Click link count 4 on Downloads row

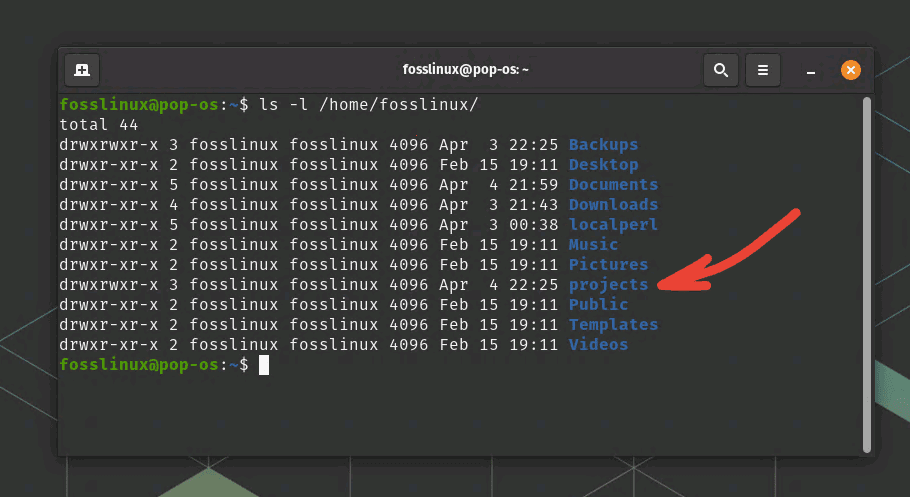point(174,204)
